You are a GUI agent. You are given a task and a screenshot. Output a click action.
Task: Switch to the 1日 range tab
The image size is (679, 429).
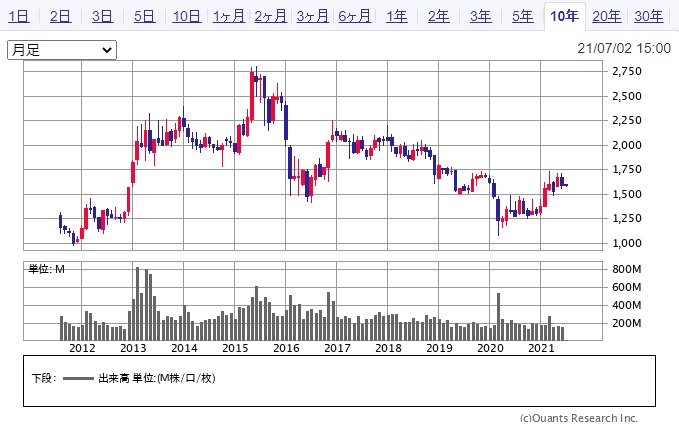pos(19,16)
